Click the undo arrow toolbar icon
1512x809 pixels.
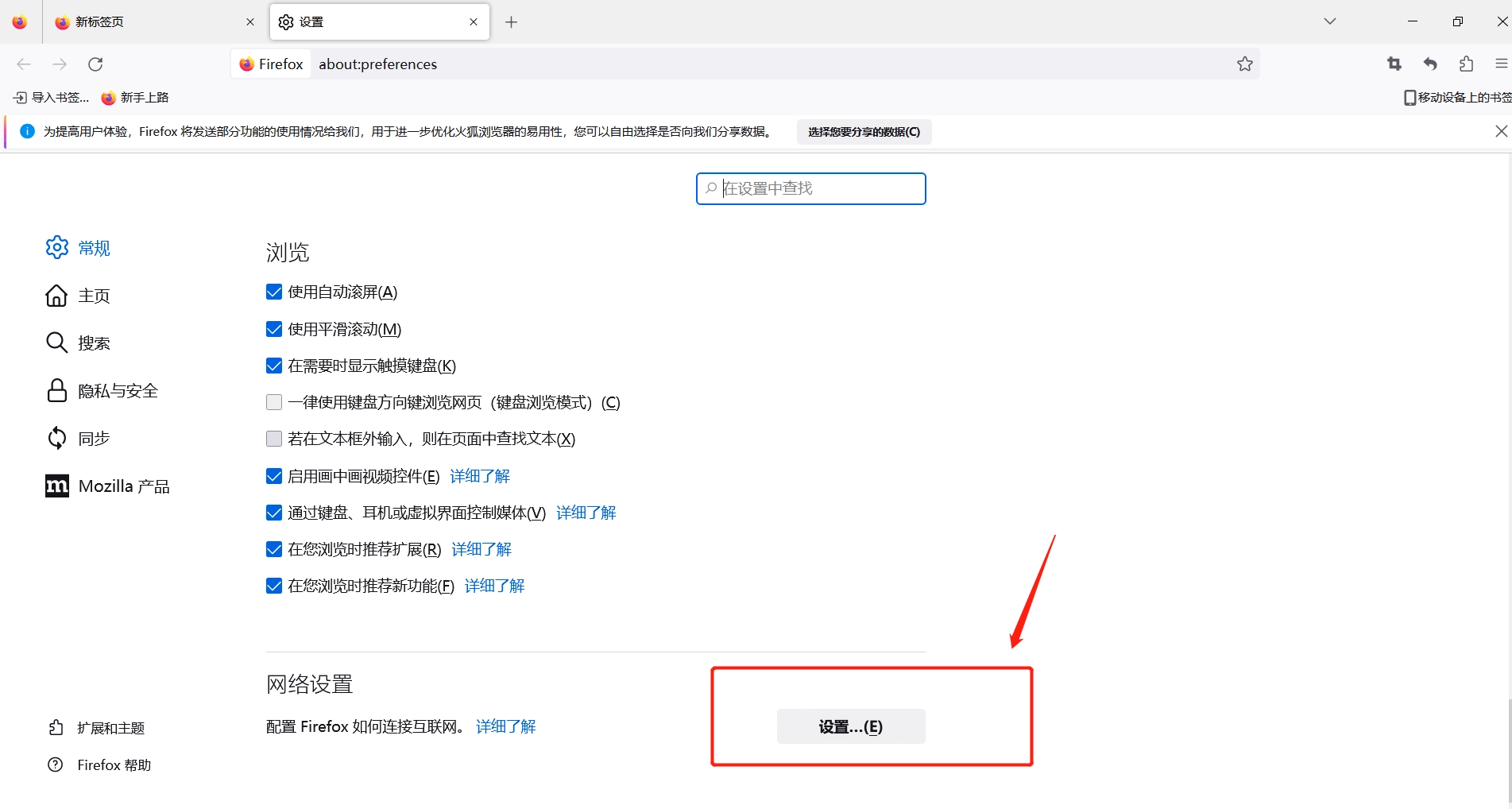(1430, 64)
